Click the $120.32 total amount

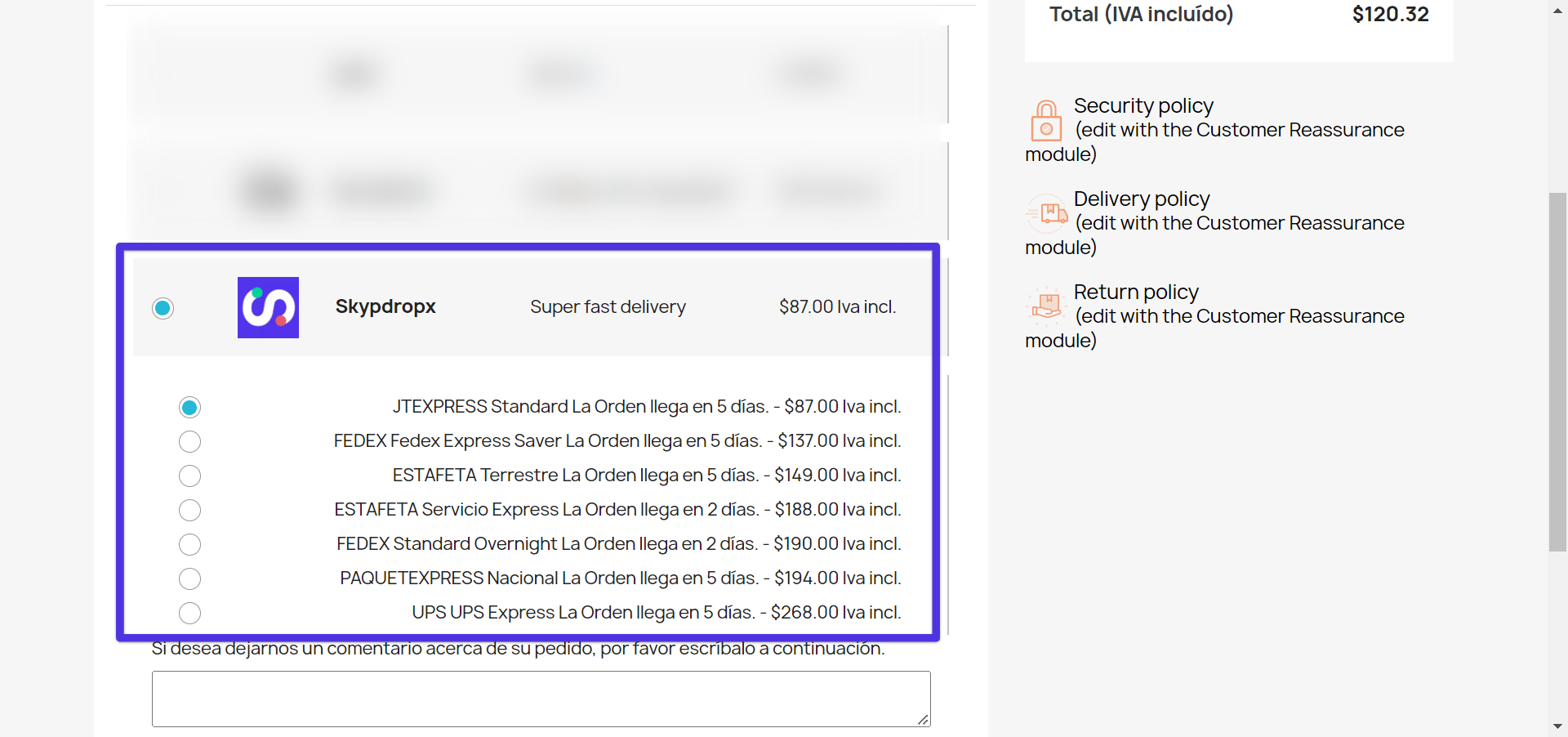click(x=1390, y=15)
